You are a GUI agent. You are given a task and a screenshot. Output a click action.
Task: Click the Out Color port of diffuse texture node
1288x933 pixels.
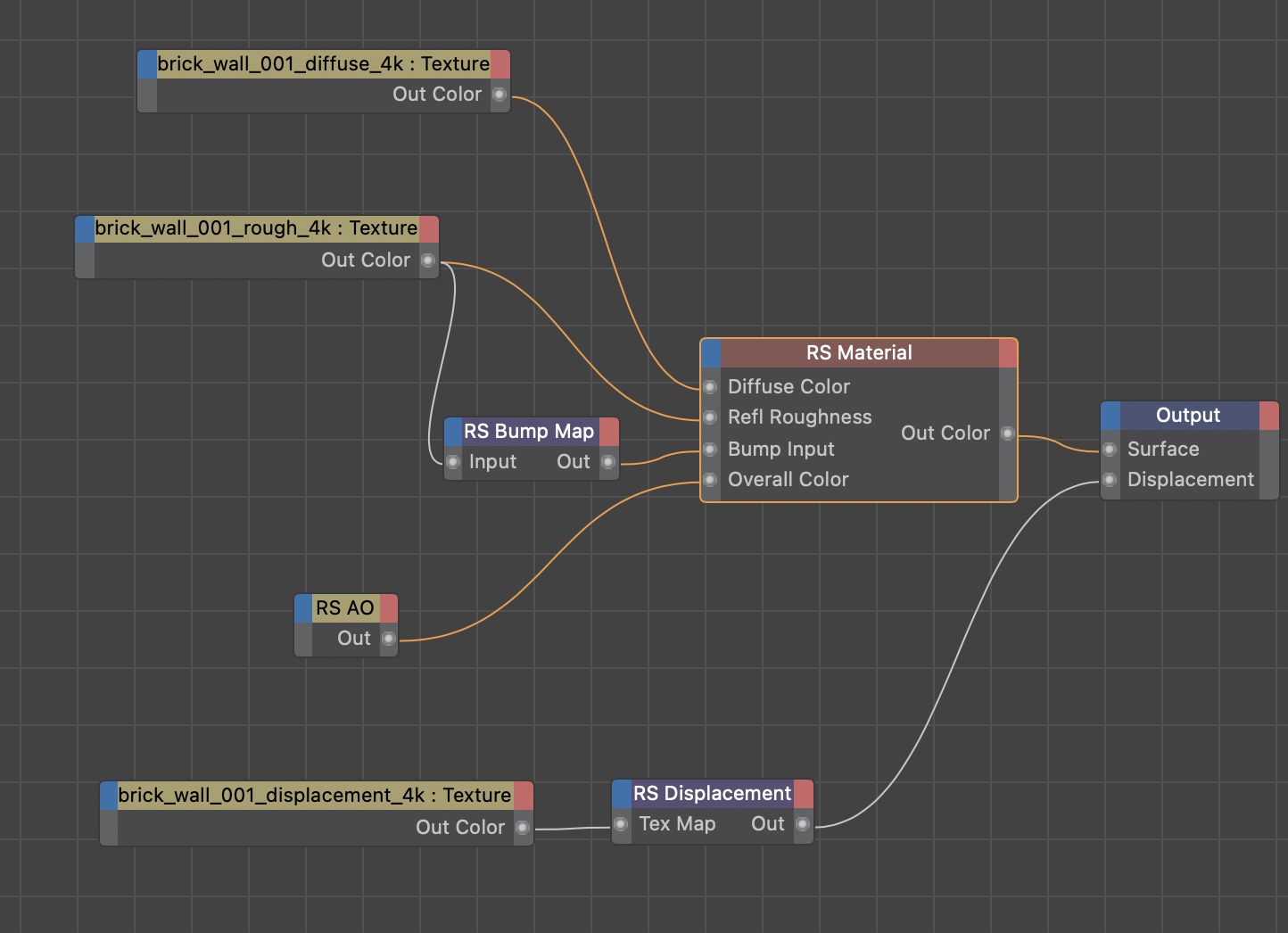[x=500, y=95]
